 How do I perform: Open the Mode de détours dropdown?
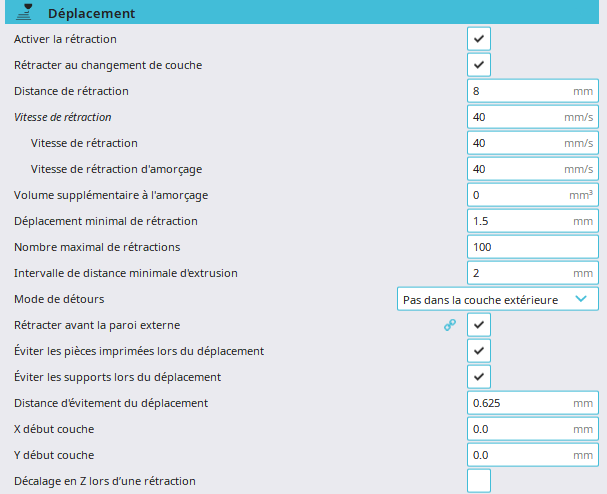tap(498, 299)
